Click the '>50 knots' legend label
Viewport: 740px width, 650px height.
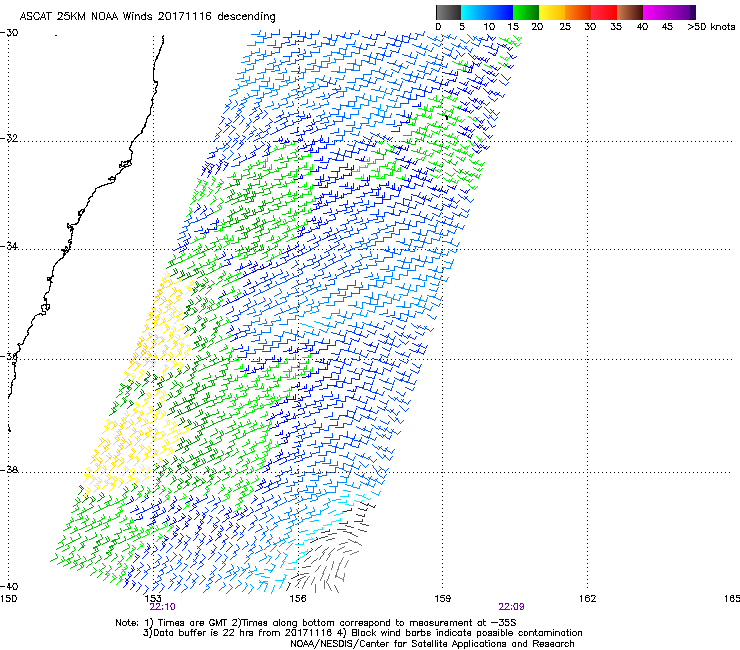(711, 27)
